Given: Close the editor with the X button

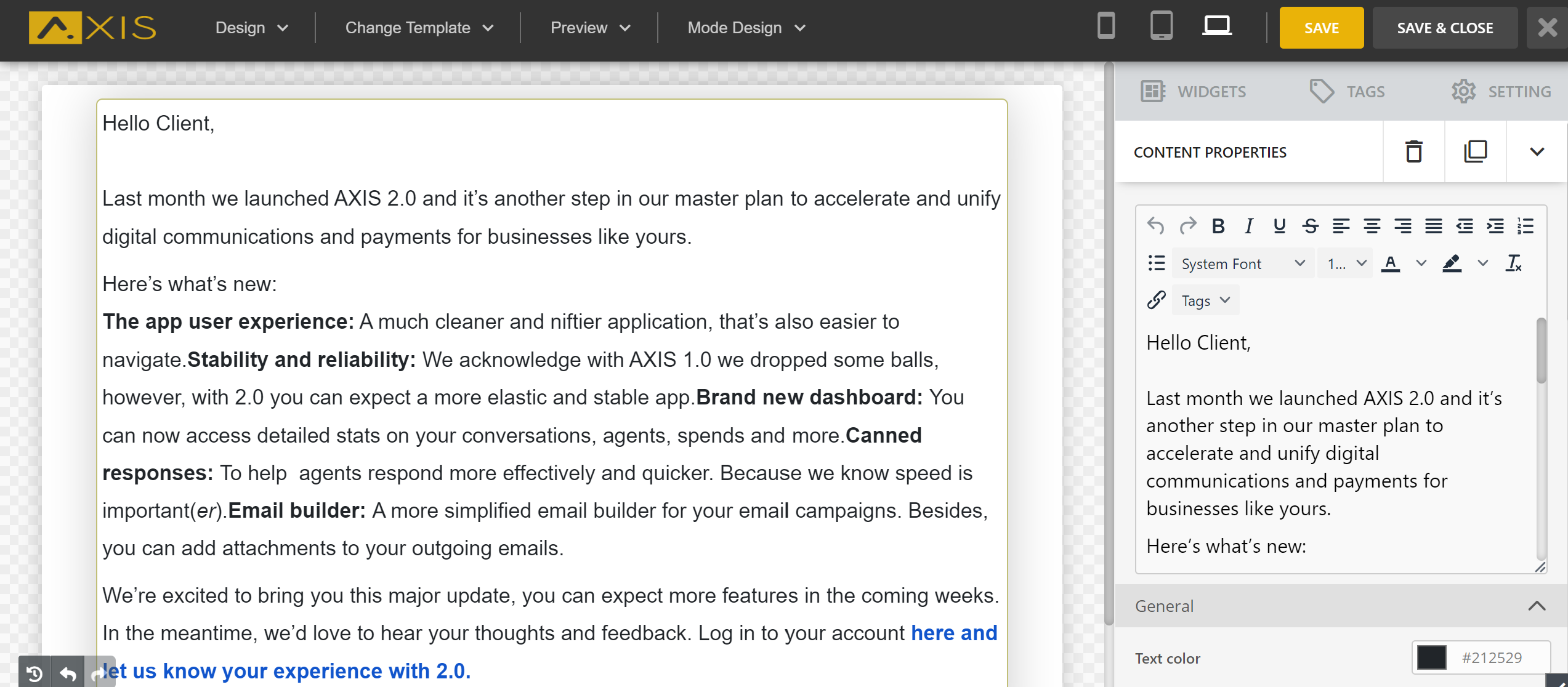Looking at the screenshot, I should 1547,28.
